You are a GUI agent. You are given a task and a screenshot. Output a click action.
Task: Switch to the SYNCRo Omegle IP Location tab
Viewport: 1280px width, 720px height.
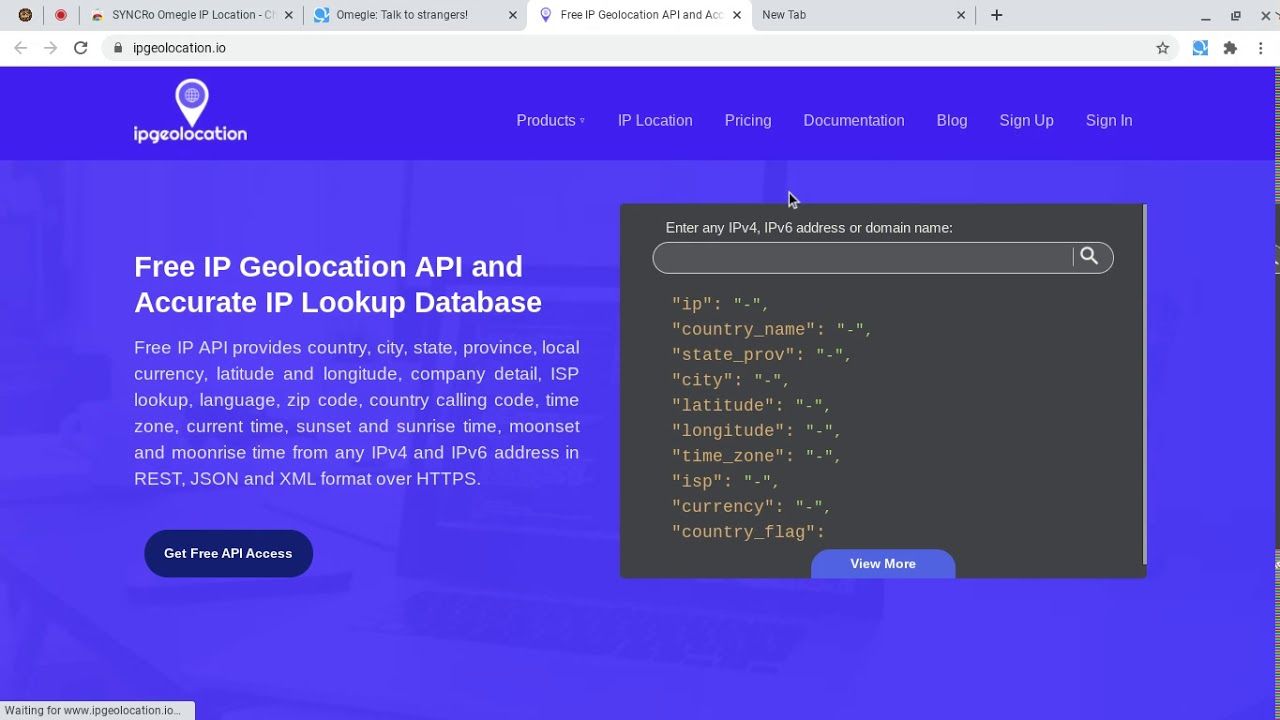(190, 15)
